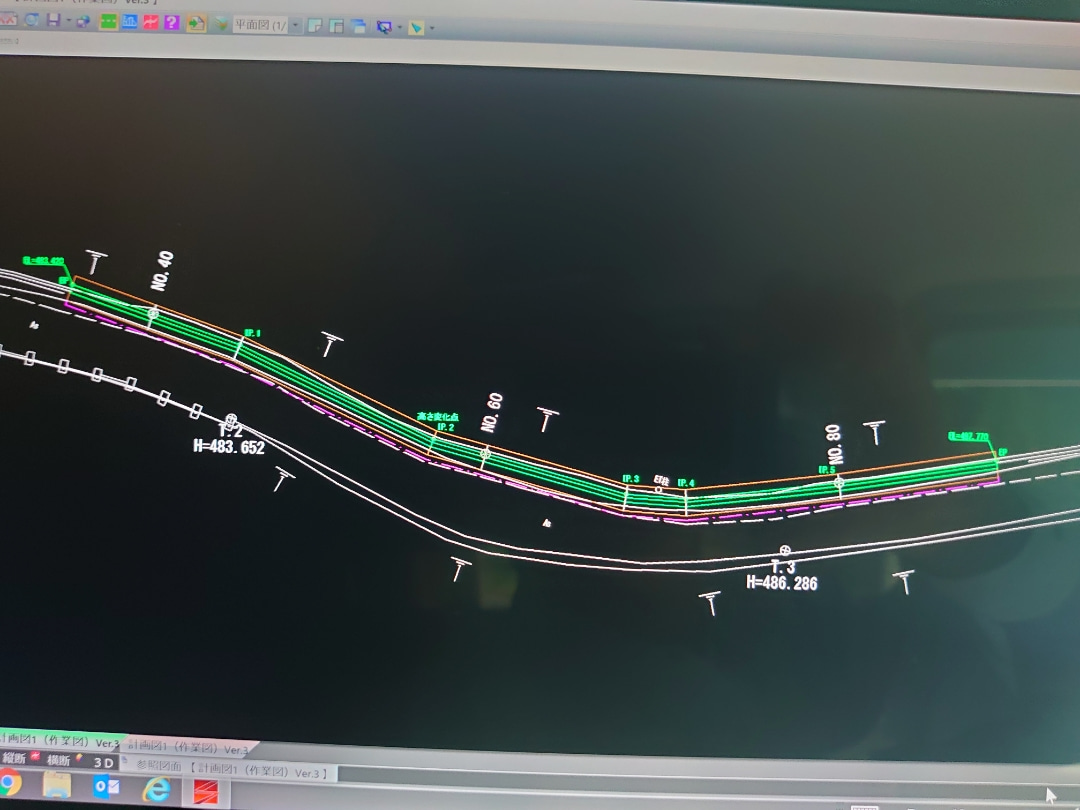Select the NO. 60 station label
This screenshot has height=810, width=1080.
click(x=492, y=413)
